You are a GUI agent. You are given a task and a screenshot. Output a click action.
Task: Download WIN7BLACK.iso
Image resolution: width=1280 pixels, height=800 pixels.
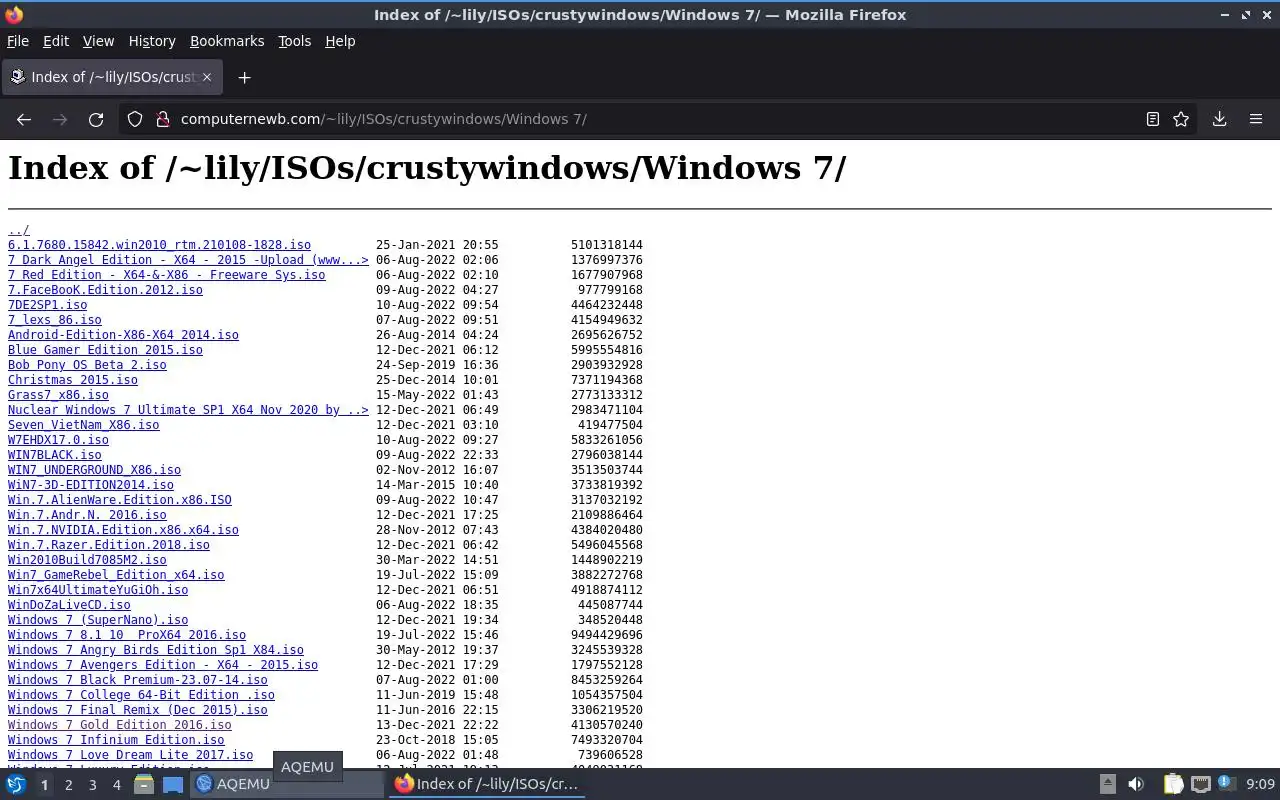pos(54,455)
